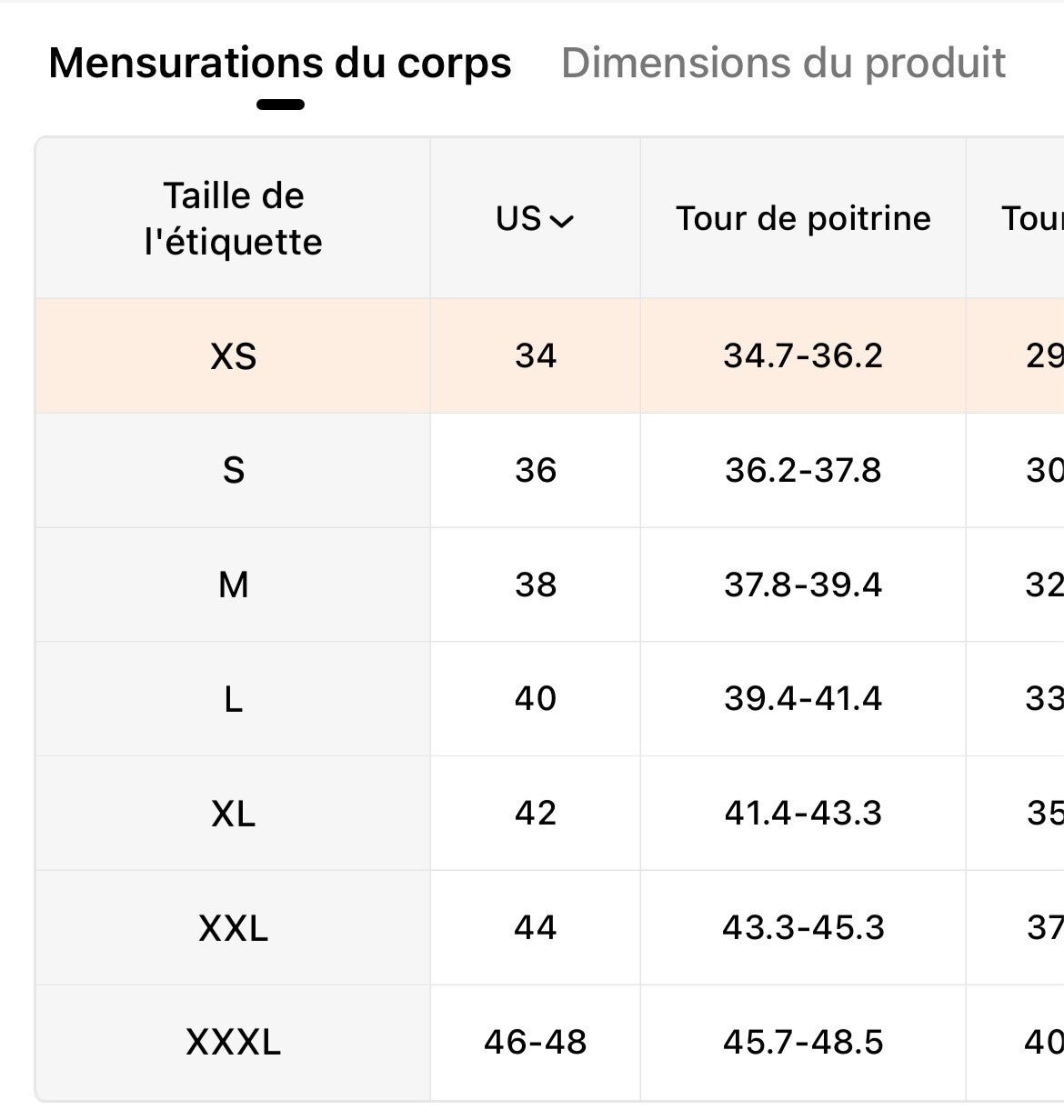Click chest range 45.7-48.5 cell
This screenshot has height=1120, width=1064.
click(x=803, y=1042)
